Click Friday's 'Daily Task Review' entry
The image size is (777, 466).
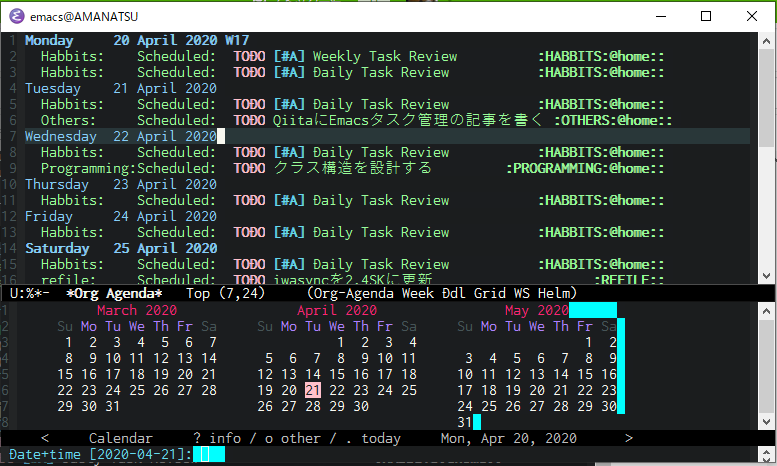381,232
